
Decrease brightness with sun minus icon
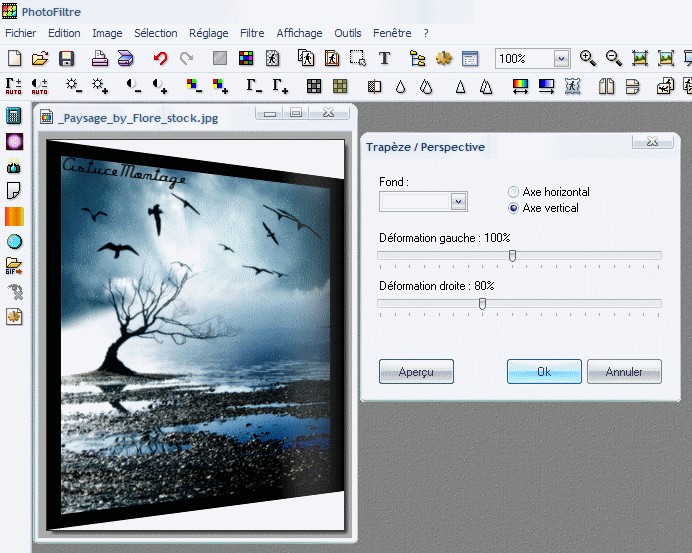(x=73, y=85)
